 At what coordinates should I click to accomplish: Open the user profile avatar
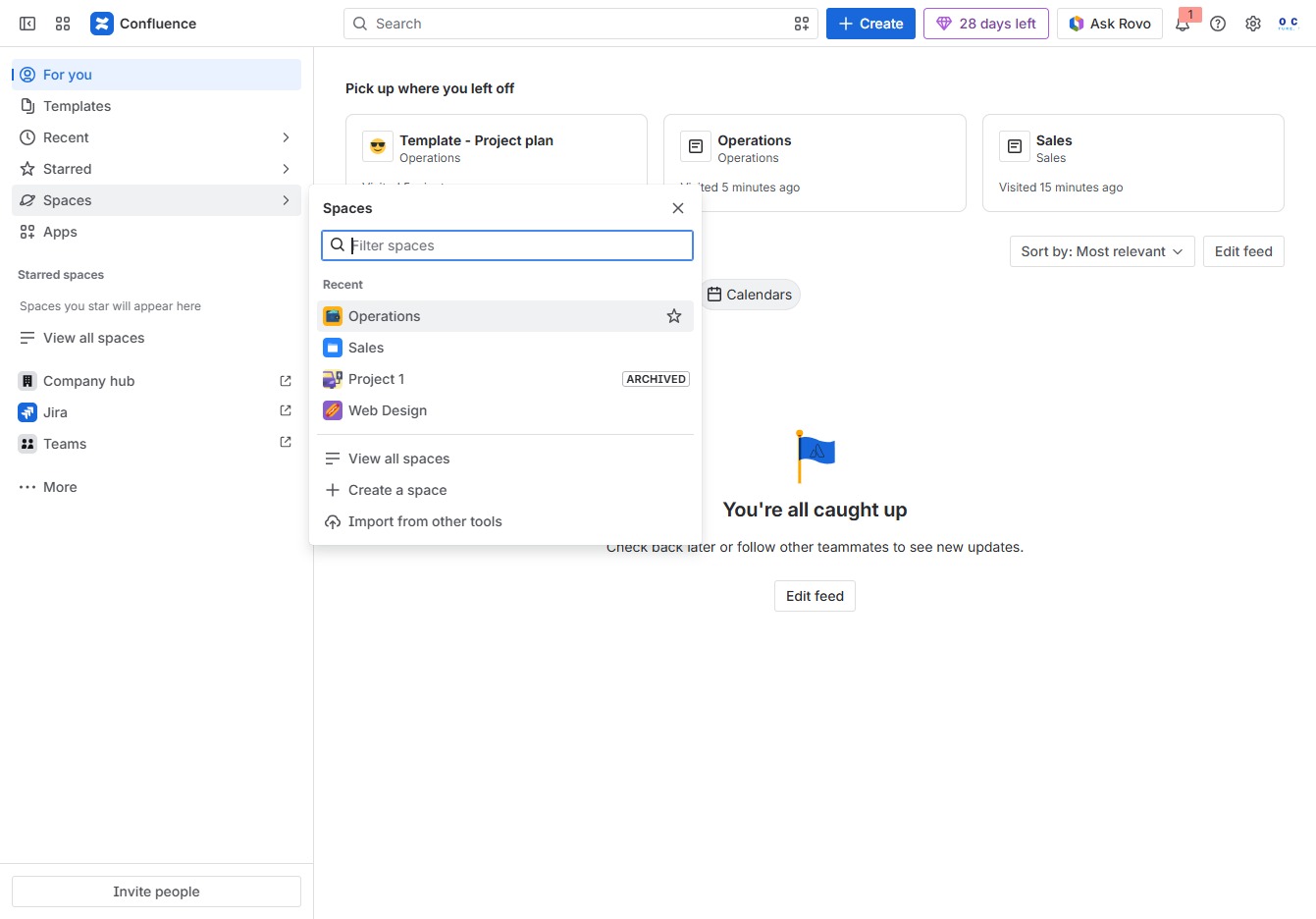1289,24
